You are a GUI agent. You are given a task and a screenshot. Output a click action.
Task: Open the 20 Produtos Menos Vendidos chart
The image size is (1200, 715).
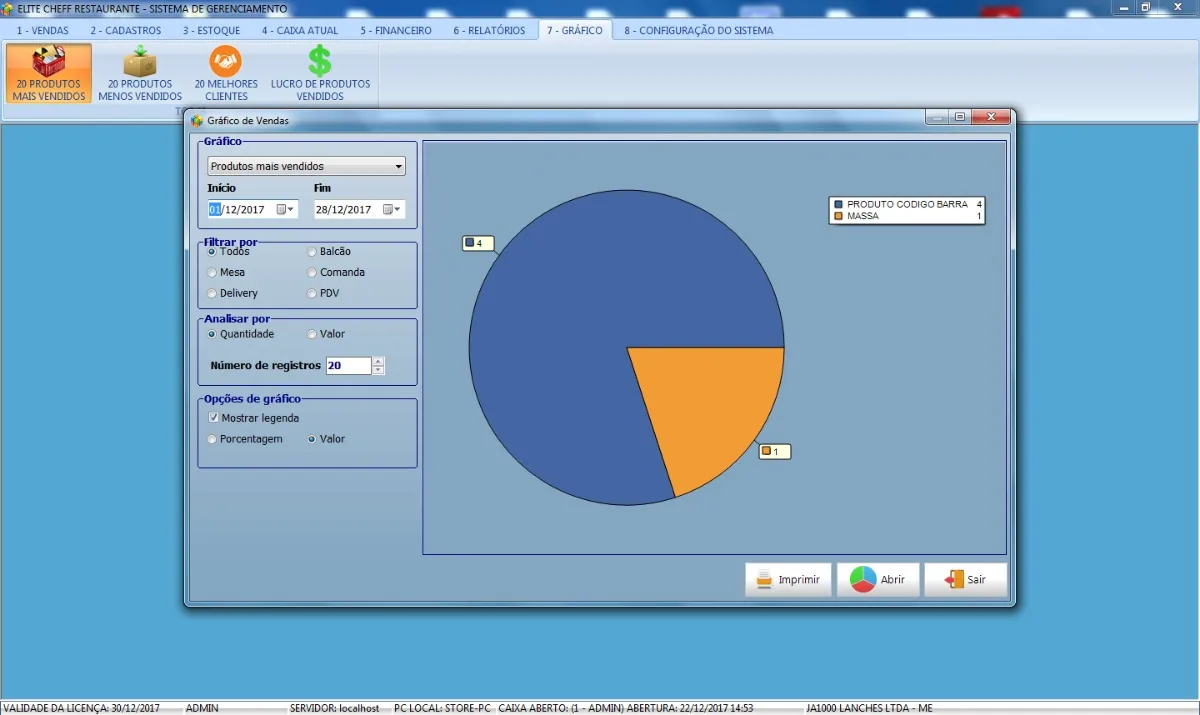pos(140,73)
